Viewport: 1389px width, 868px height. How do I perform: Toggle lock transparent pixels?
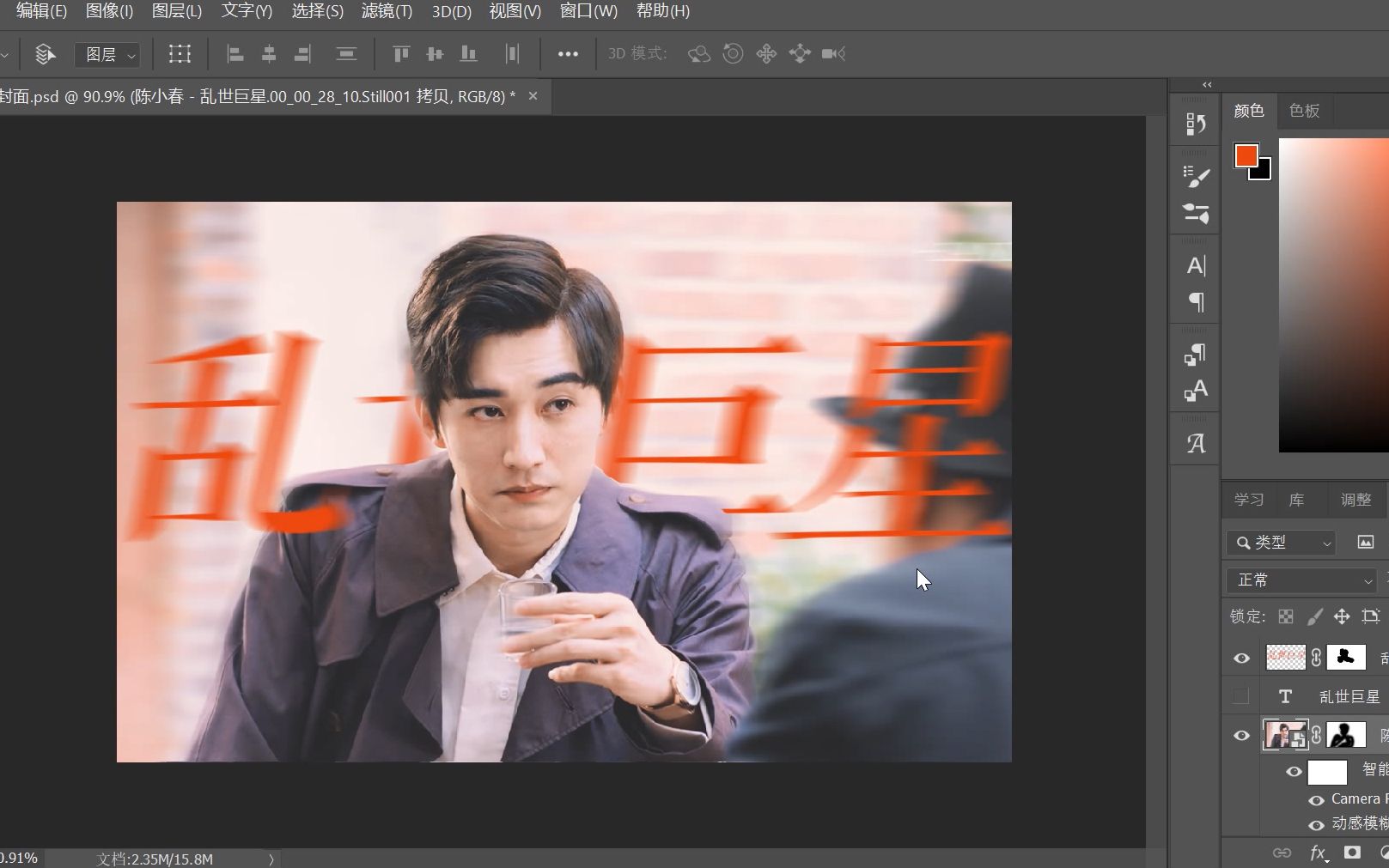pos(1286,616)
